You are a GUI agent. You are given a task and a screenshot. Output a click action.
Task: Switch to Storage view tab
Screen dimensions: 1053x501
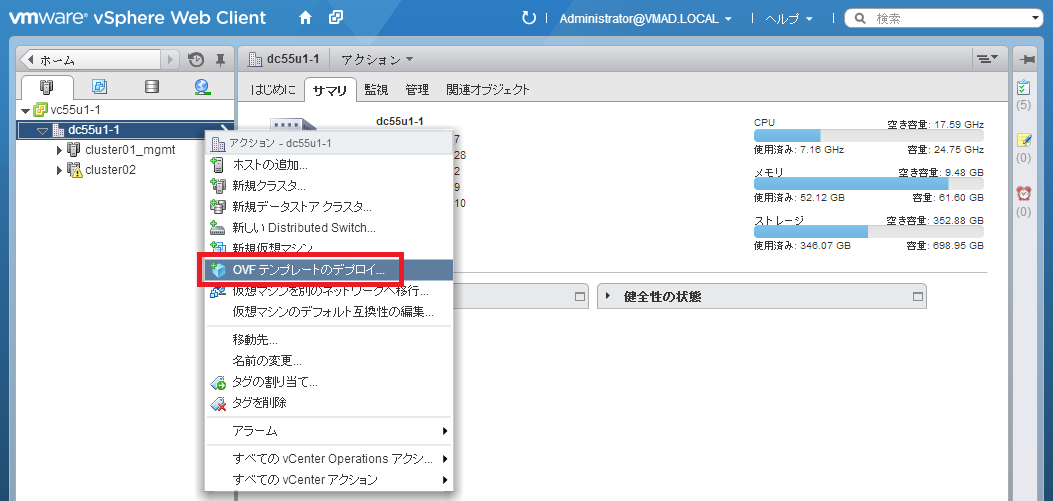click(x=152, y=87)
